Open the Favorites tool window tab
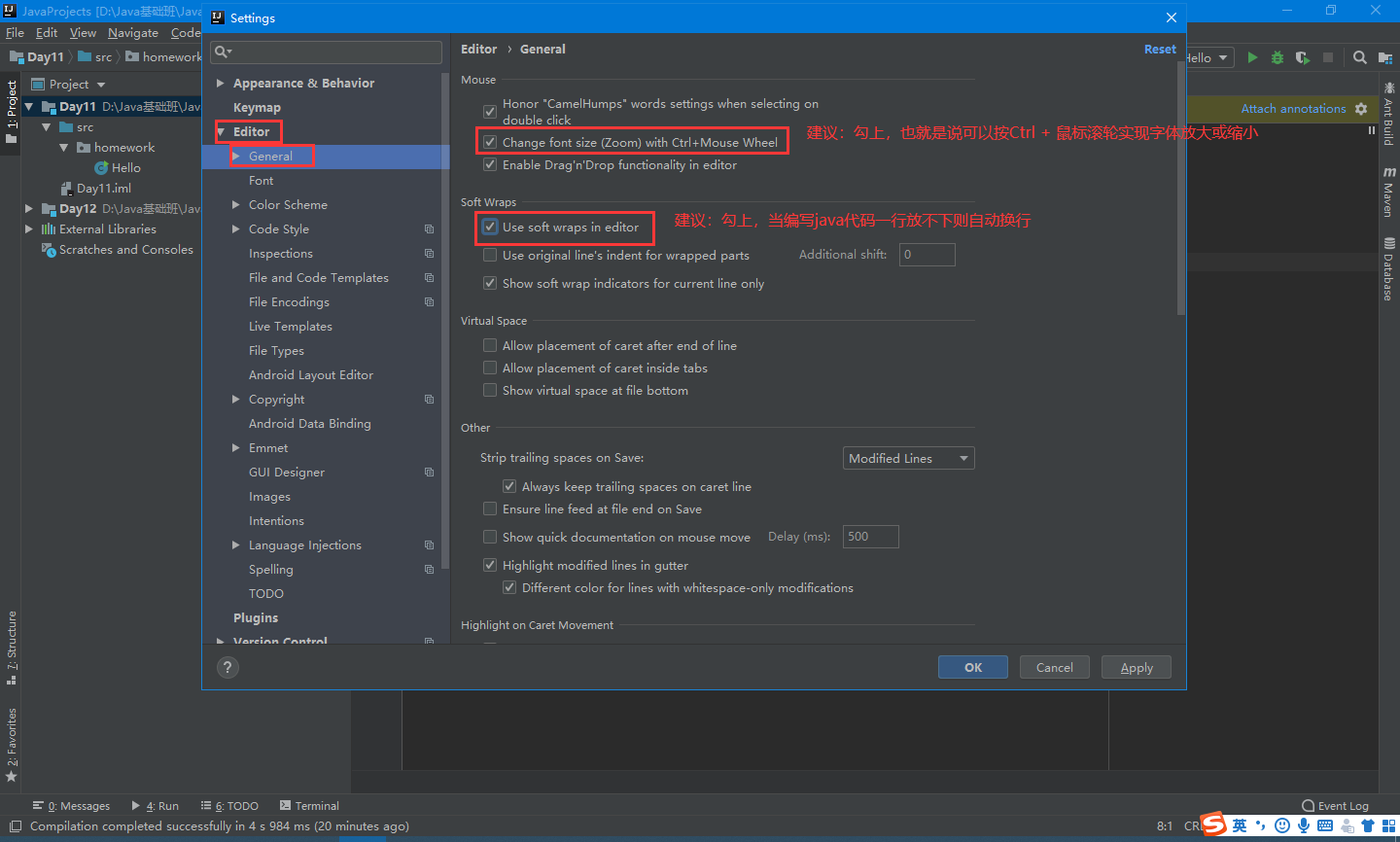The height and width of the screenshot is (842, 1400). point(12,744)
